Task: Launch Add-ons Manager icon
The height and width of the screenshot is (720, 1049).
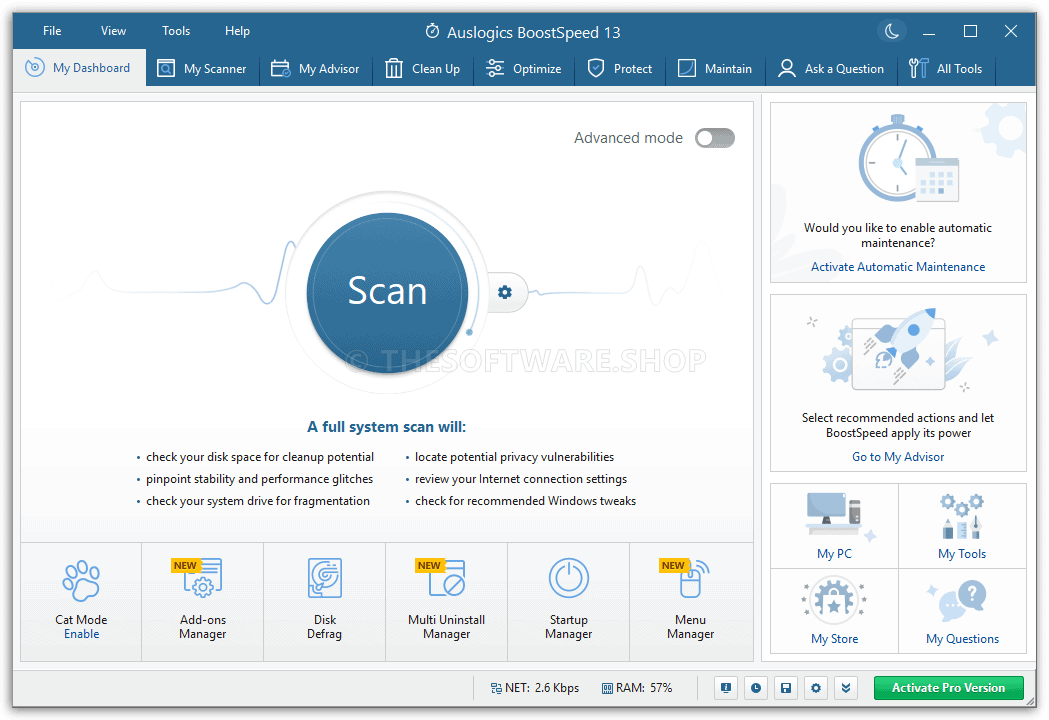Action: (x=203, y=578)
